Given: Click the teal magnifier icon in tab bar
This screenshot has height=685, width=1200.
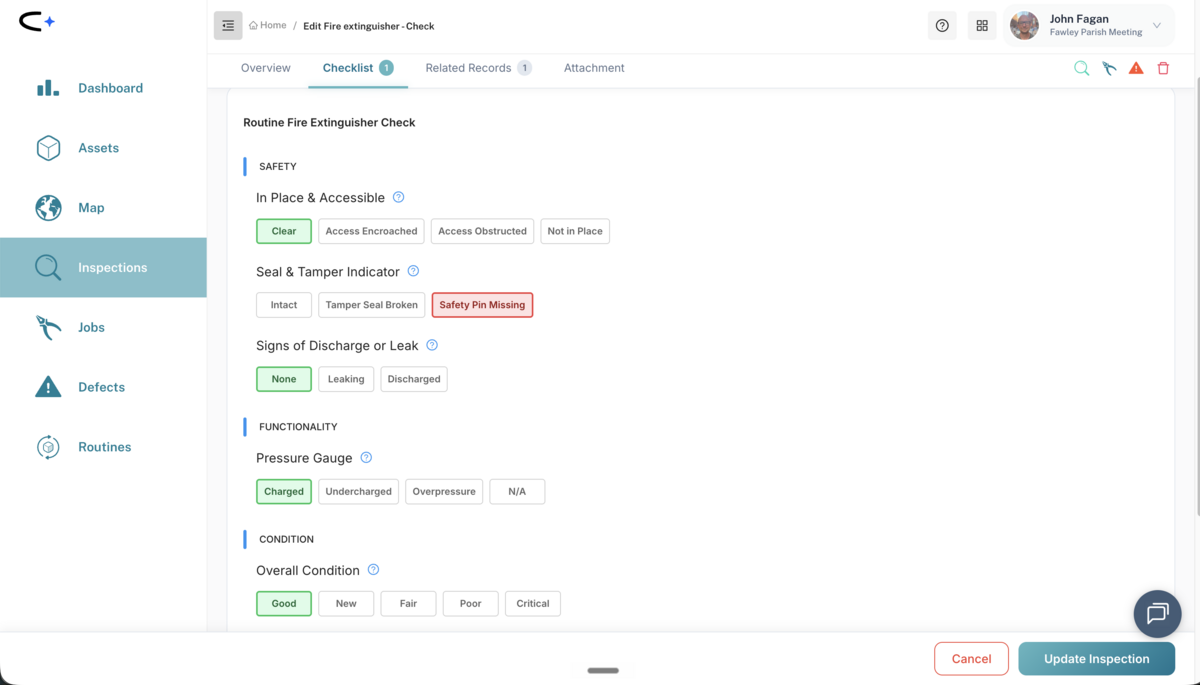Looking at the screenshot, I should 1082,68.
